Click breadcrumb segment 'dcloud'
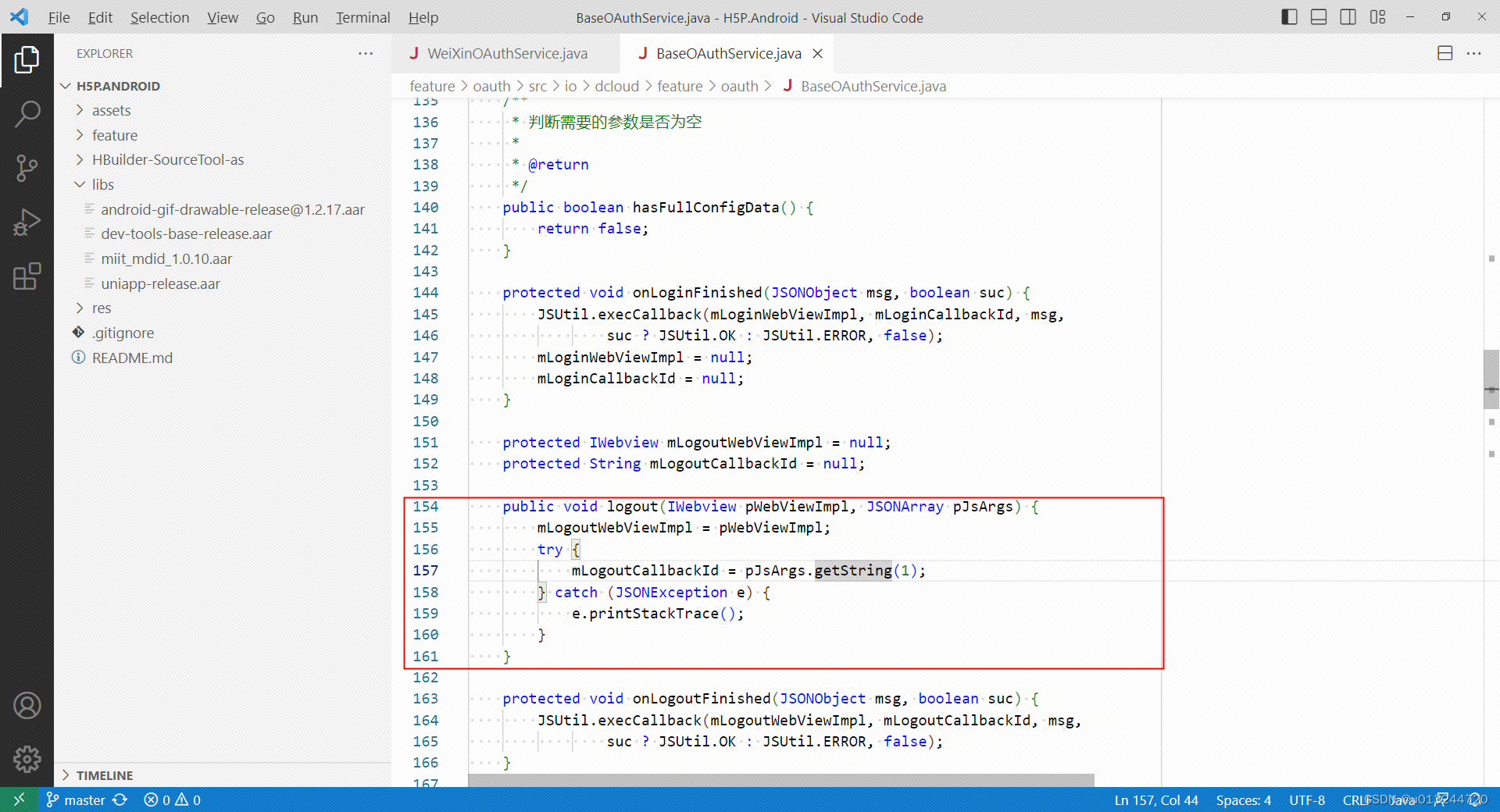 (x=616, y=86)
